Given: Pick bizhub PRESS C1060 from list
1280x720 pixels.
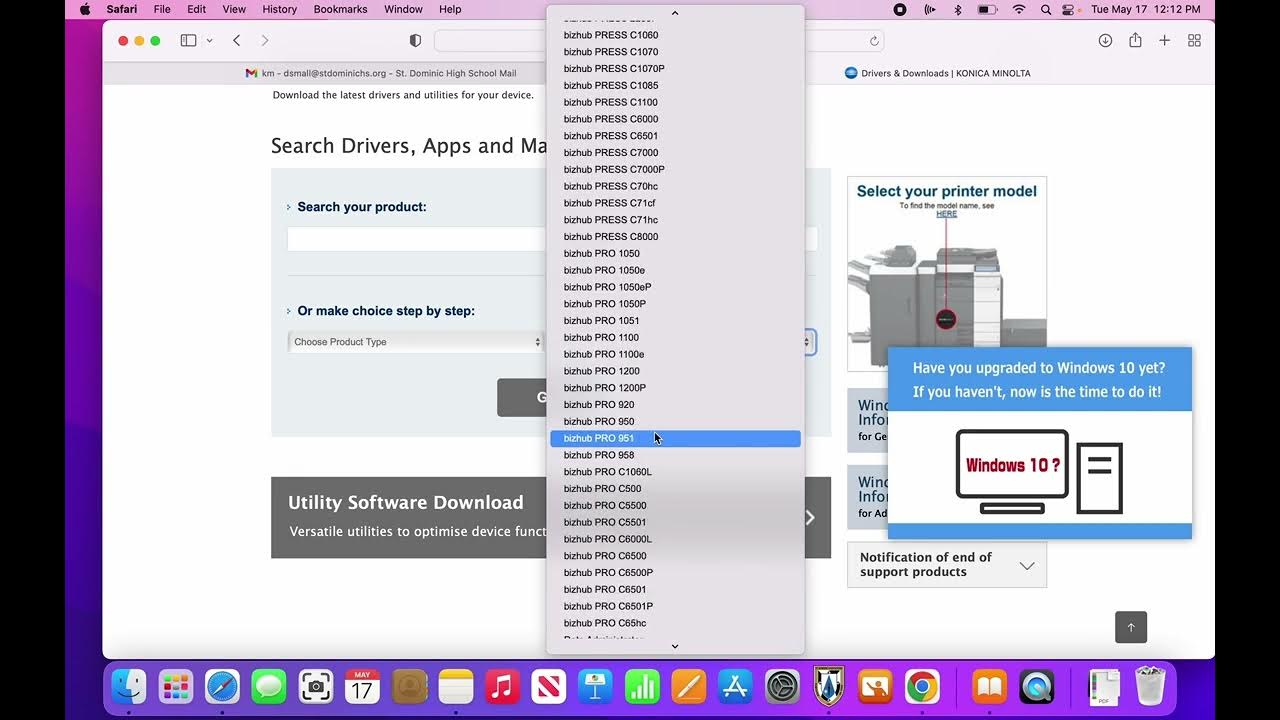Looking at the screenshot, I should tap(675, 35).
